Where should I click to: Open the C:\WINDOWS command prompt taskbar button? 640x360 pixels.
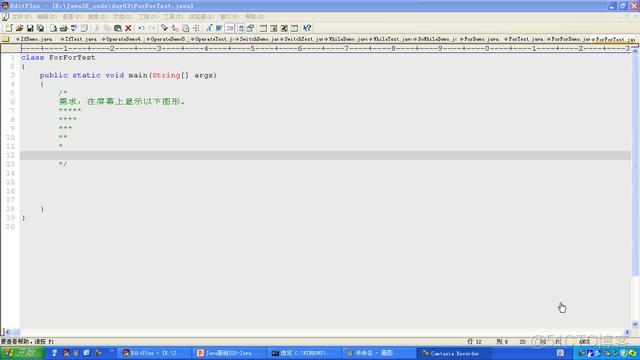(303, 353)
